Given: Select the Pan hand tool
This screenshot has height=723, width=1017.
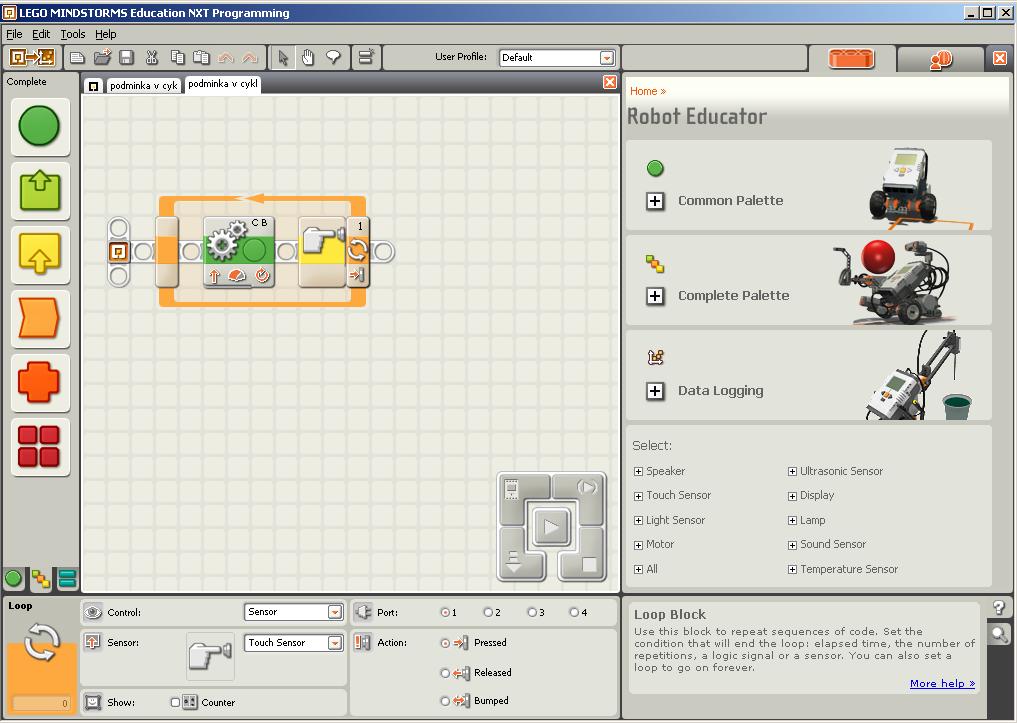Looking at the screenshot, I should (308, 58).
